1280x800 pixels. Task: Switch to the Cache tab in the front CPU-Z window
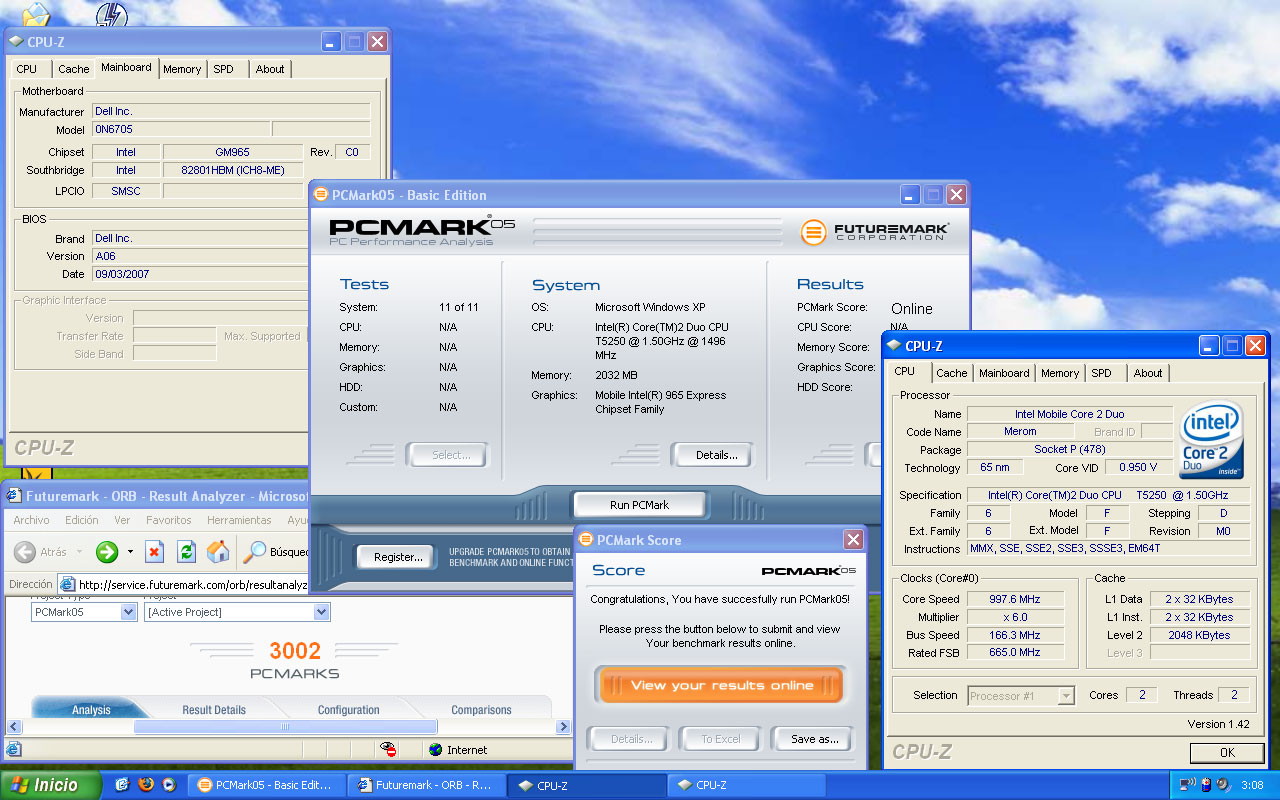(952, 373)
